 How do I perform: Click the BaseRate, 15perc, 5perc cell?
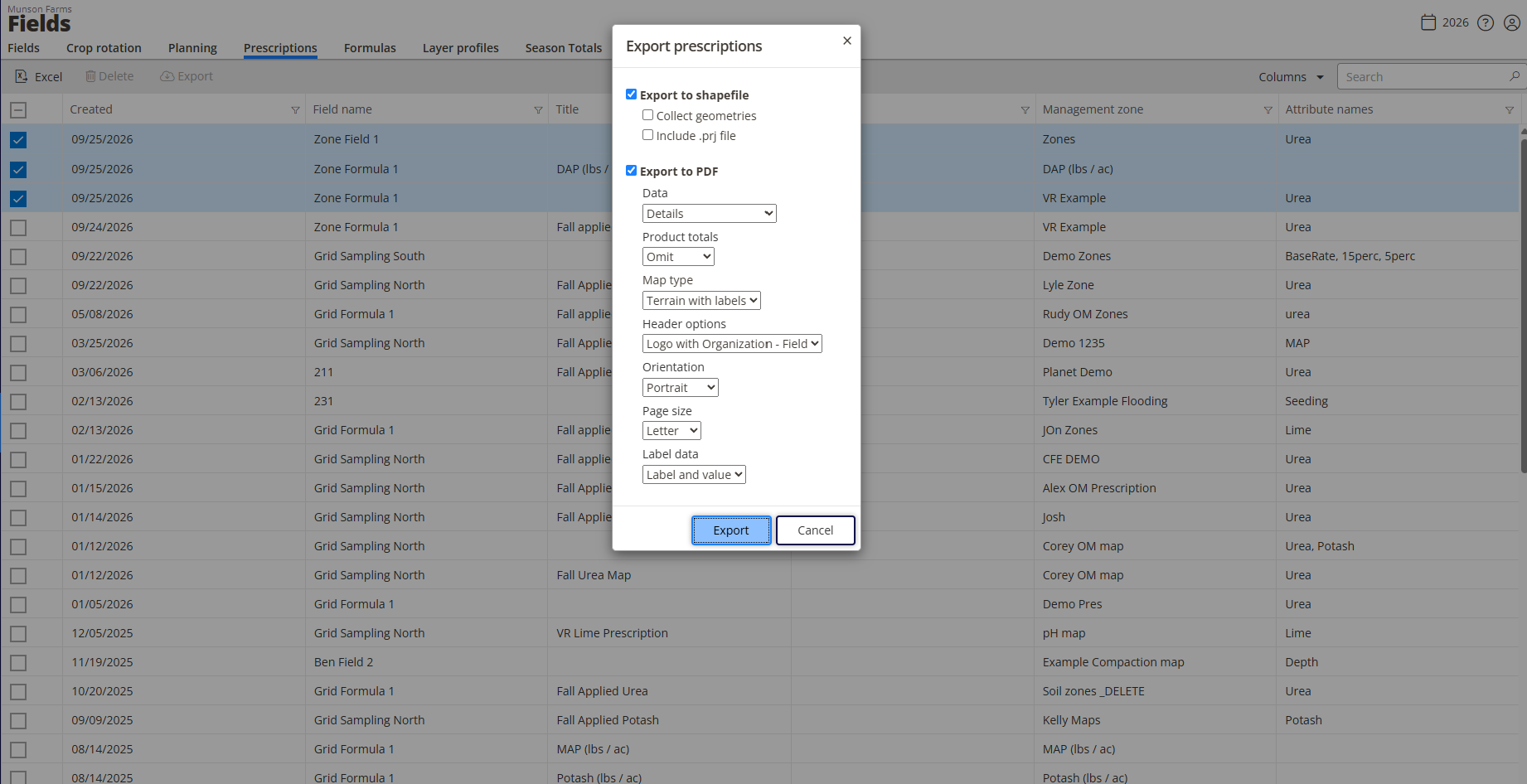coord(1350,256)
